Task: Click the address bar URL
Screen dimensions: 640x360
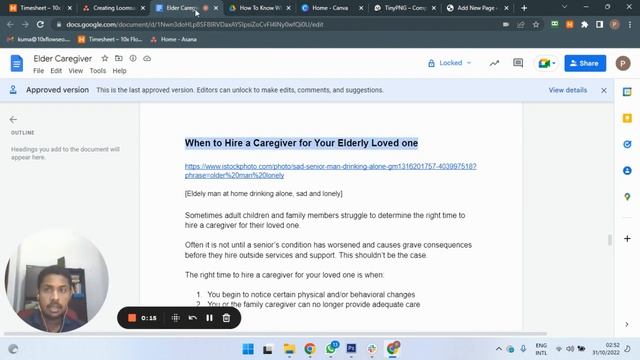Action: click(195, 24)
